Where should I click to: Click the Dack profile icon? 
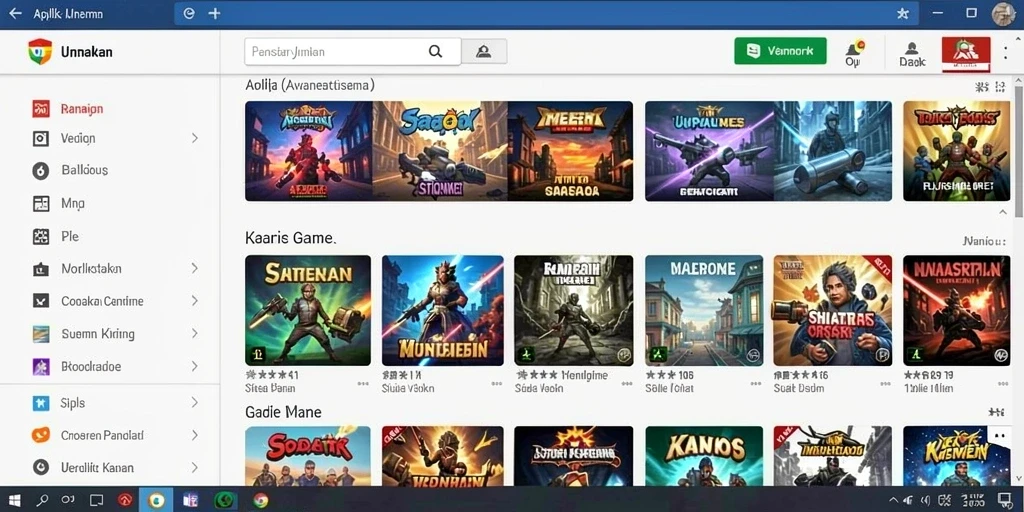pos(912,48)
